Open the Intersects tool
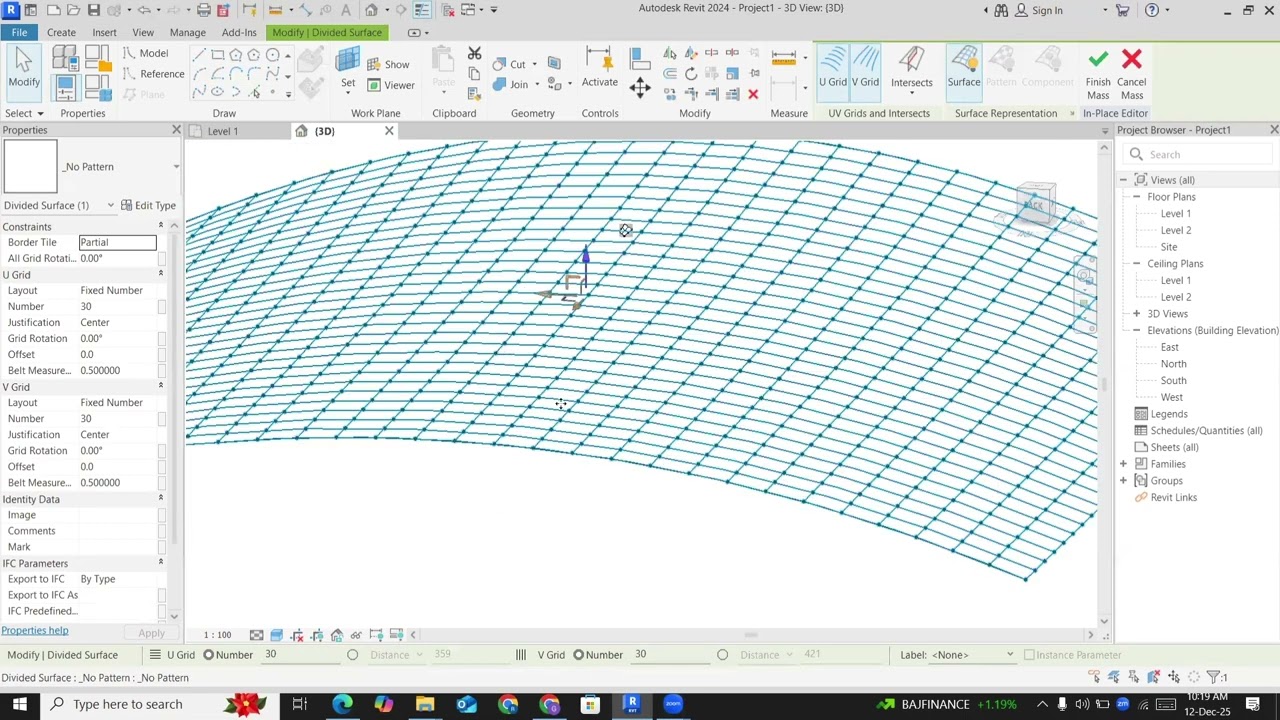Screen dimensions: 1280x720 tap(911, 70)
